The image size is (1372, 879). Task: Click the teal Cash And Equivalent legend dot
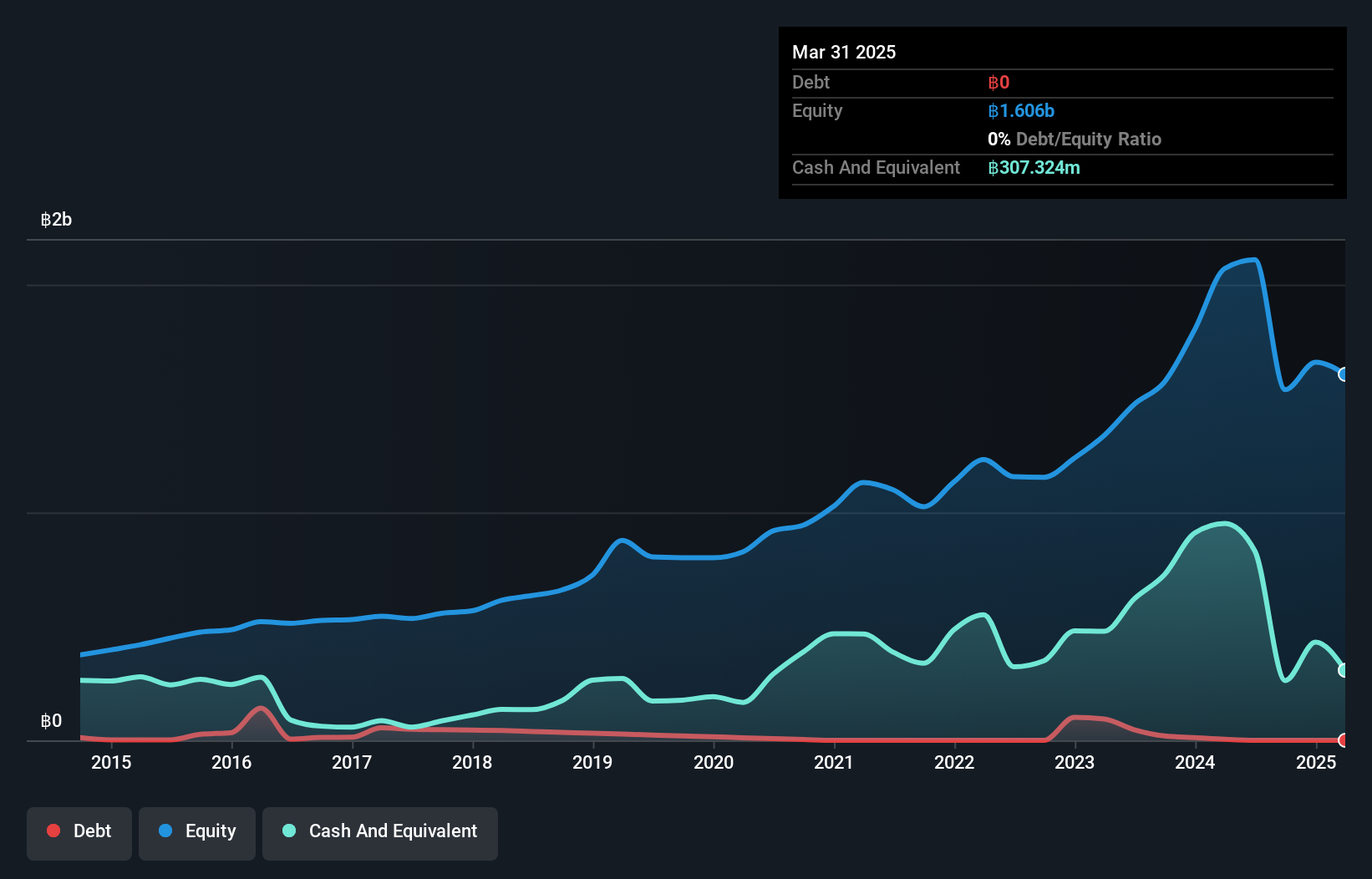(x=289, y=831)
